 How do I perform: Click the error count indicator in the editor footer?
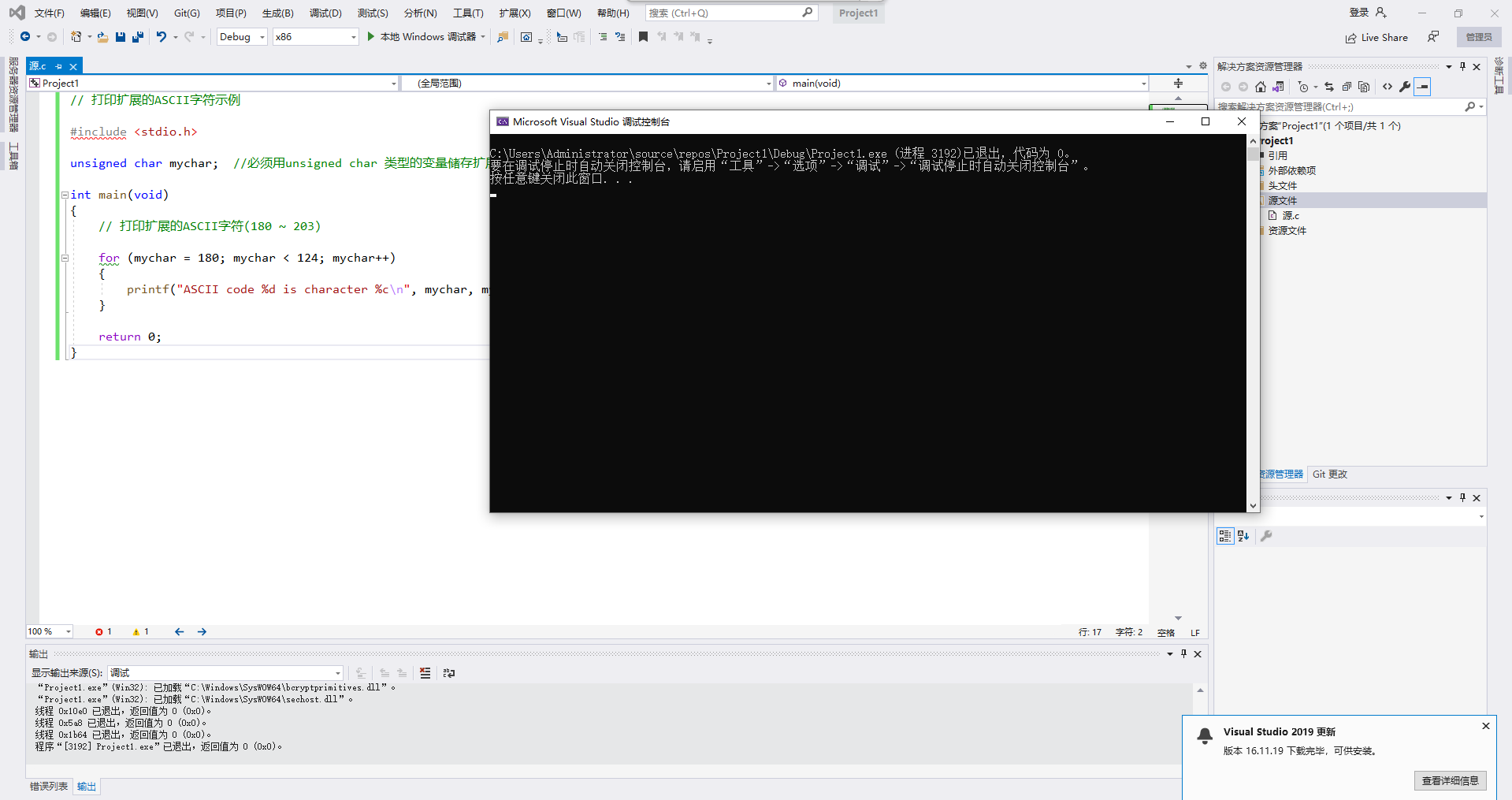tap(103, 631)
